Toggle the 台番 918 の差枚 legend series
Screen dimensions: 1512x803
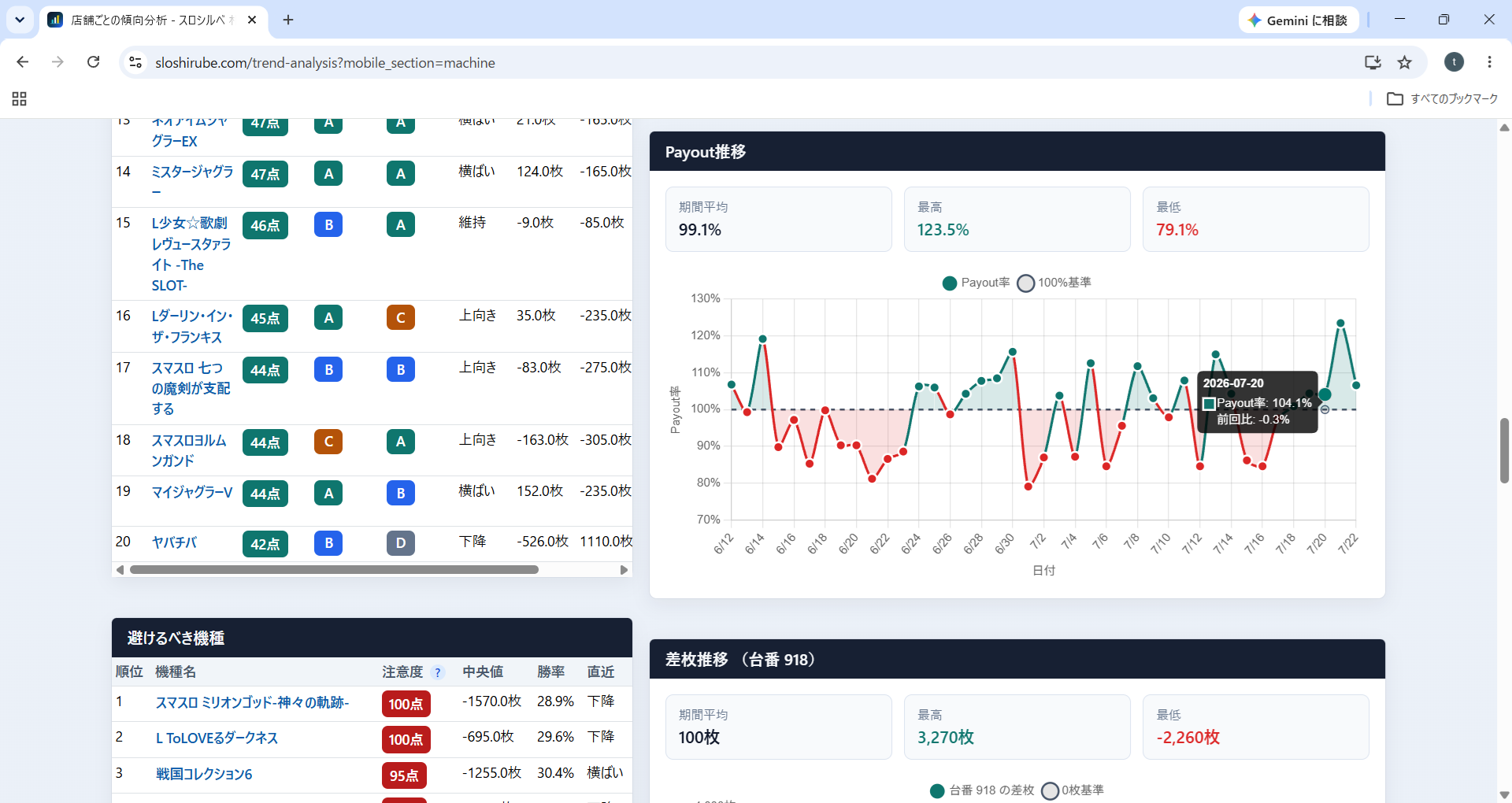(982, 790)
